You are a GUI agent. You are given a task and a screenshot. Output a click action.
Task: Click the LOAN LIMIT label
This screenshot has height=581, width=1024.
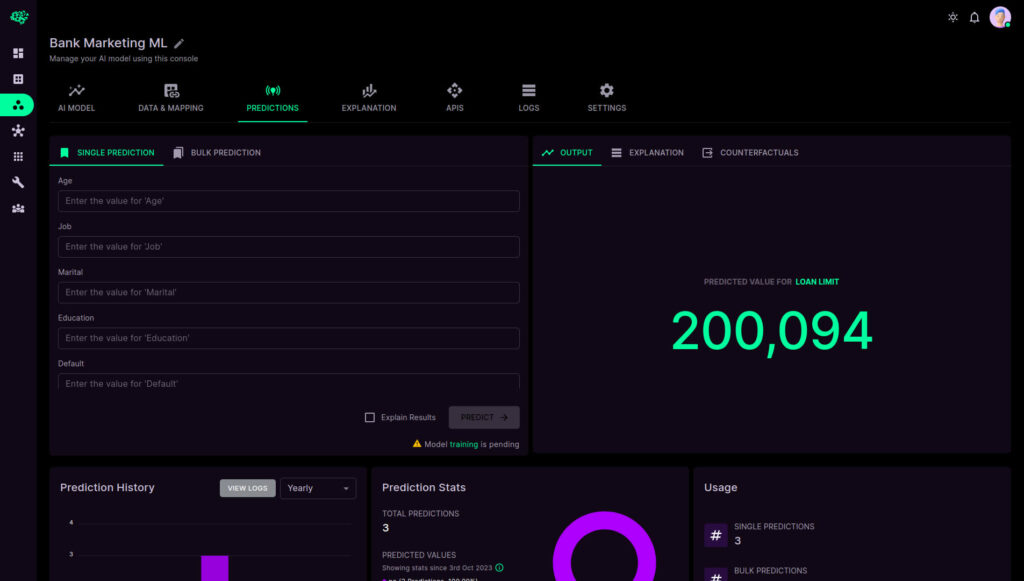817,282
